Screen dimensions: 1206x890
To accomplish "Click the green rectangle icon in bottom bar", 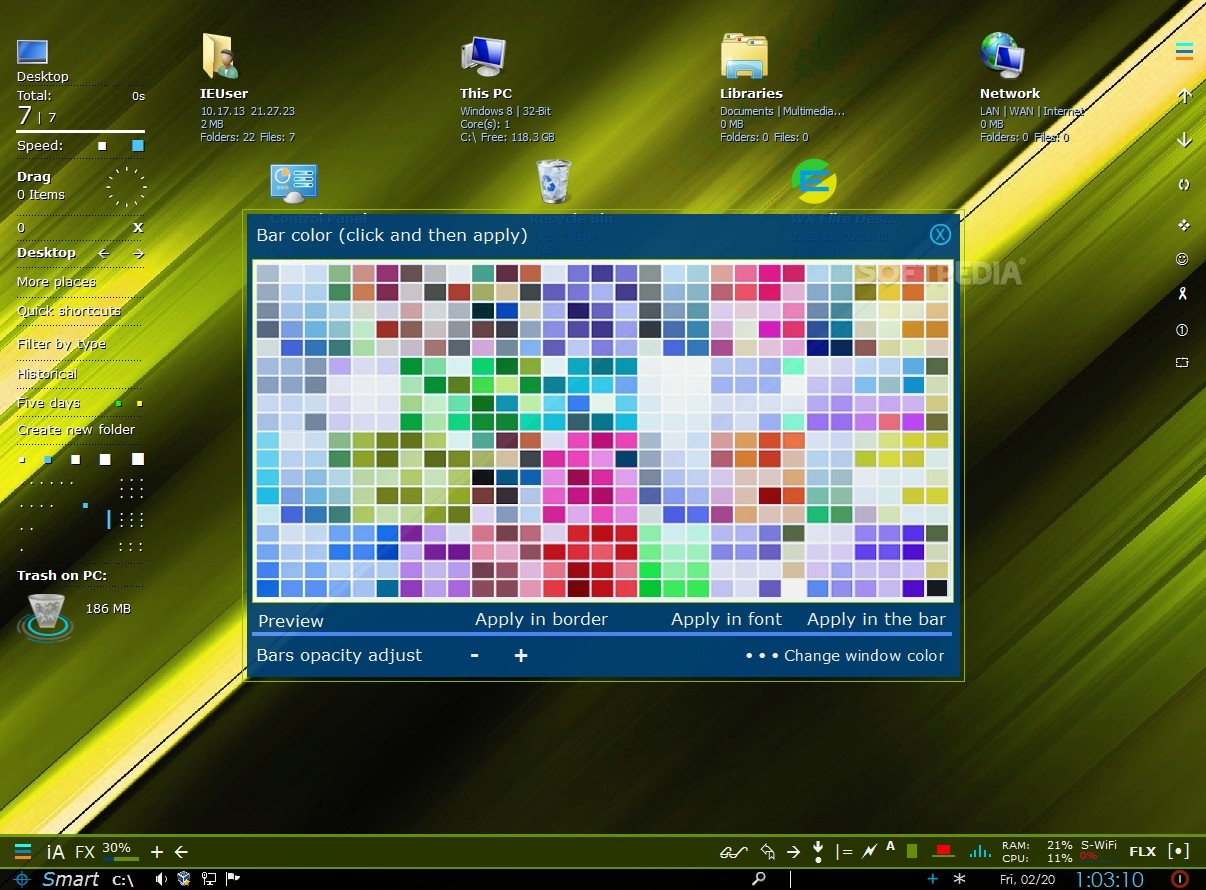I will coord(912,851).
